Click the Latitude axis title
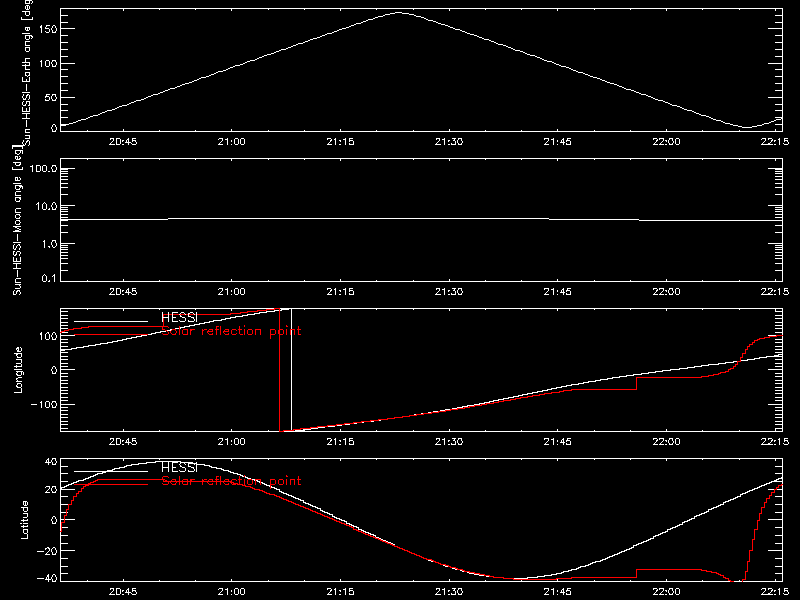The image size is (800, 600). tap(24, 520)
